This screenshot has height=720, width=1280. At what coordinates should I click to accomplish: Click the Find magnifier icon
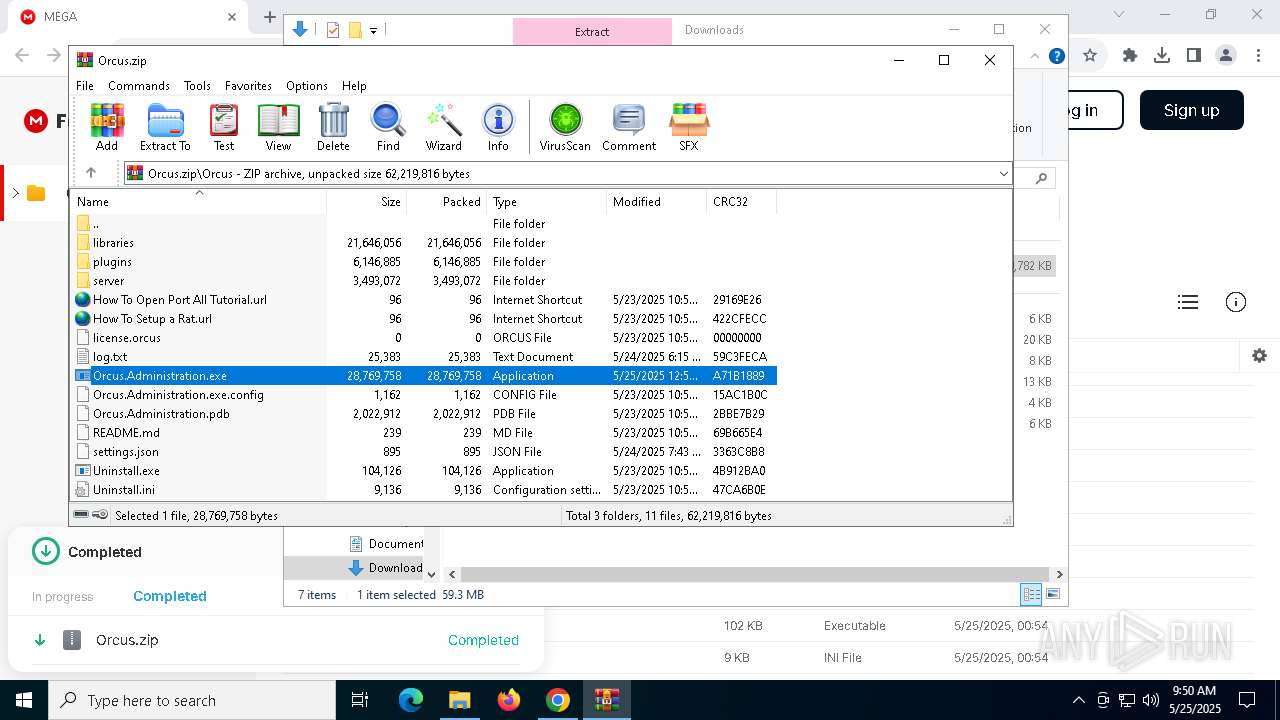point(388,127)
